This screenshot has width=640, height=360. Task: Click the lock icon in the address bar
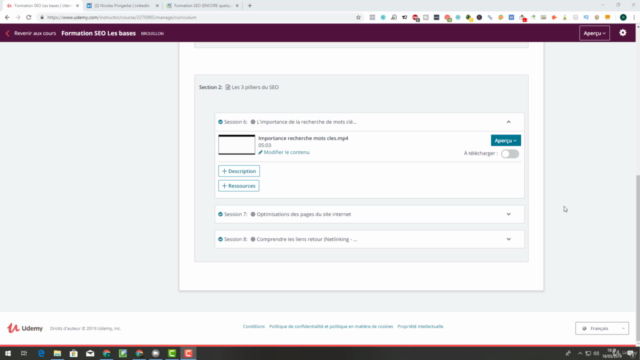pyautogui.click(x=42, y=18)
